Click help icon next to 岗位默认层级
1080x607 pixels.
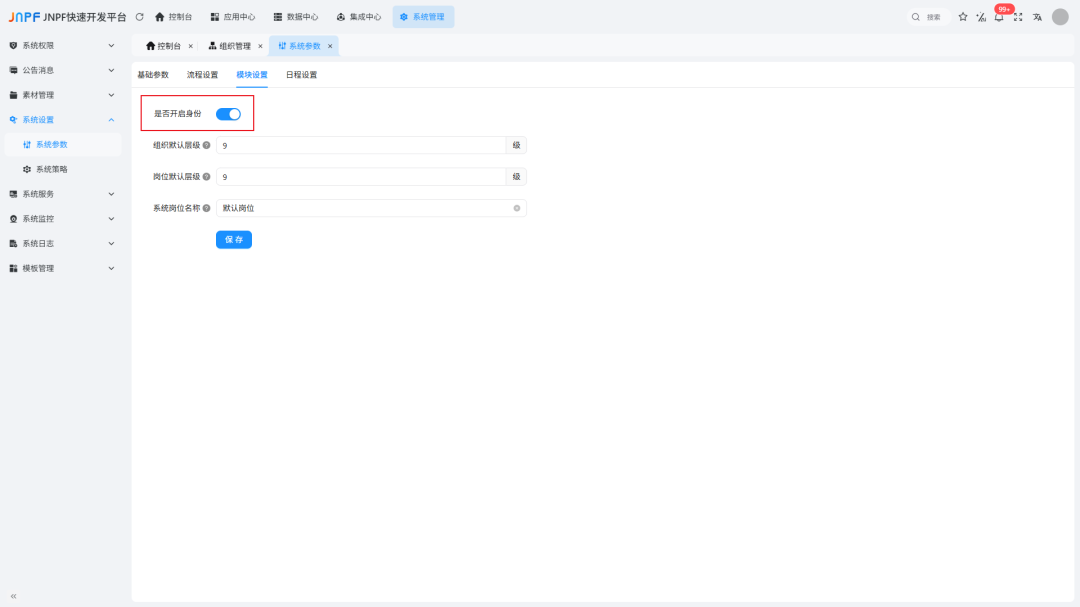207,177
